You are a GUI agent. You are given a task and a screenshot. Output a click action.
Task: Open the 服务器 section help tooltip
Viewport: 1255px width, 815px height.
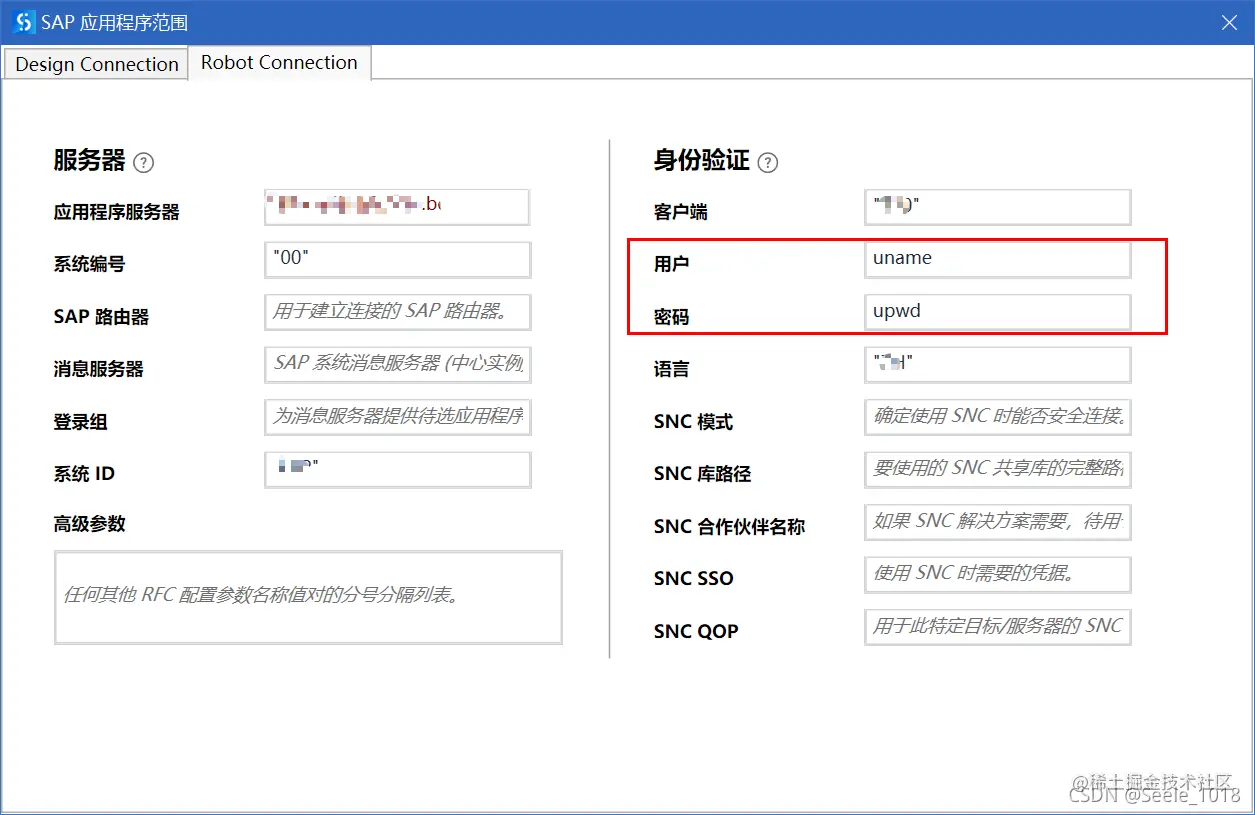click(143, 161)
